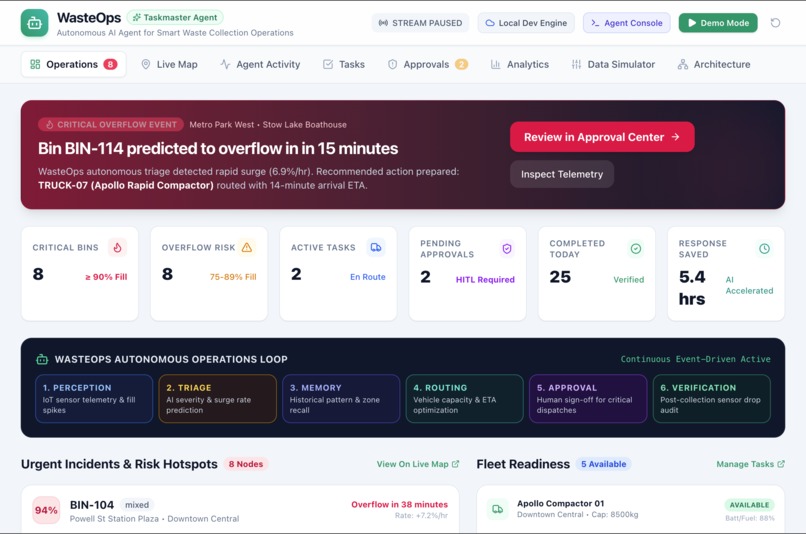Open the Approvals tab
The width and height of the screenshot is (806, 534).
(x=428, y=64)
